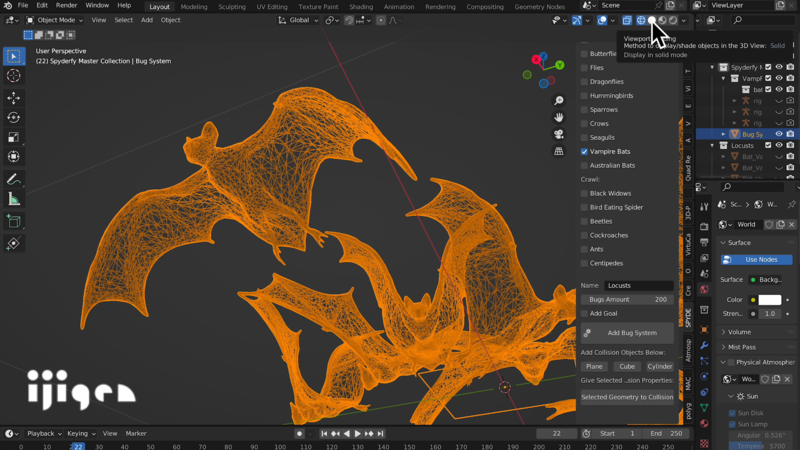Check the Australian Bats checkbox

click(584, 165)
